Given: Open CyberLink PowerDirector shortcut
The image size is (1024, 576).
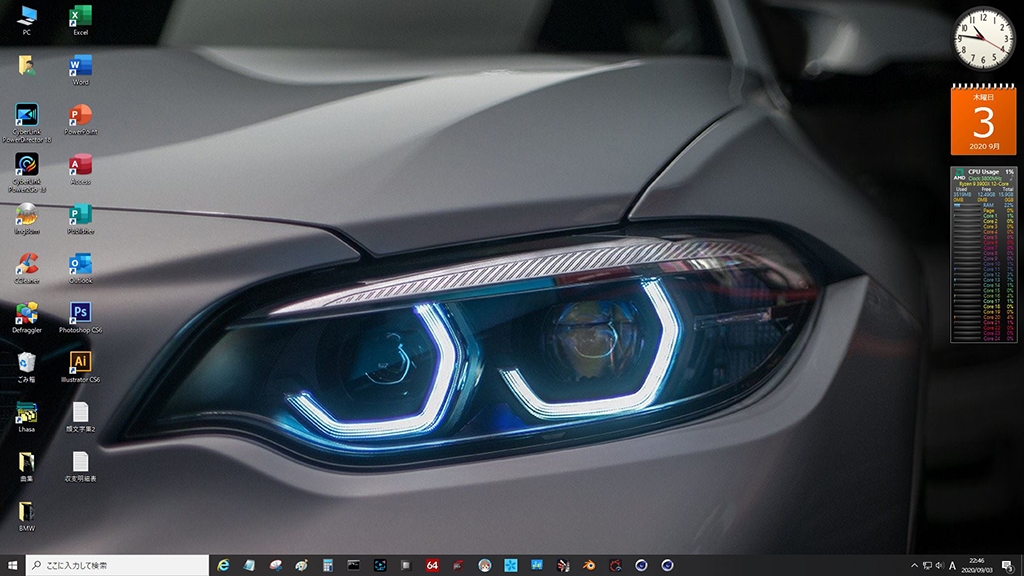Looking at the screenshot, I should (x=27, y=123).
